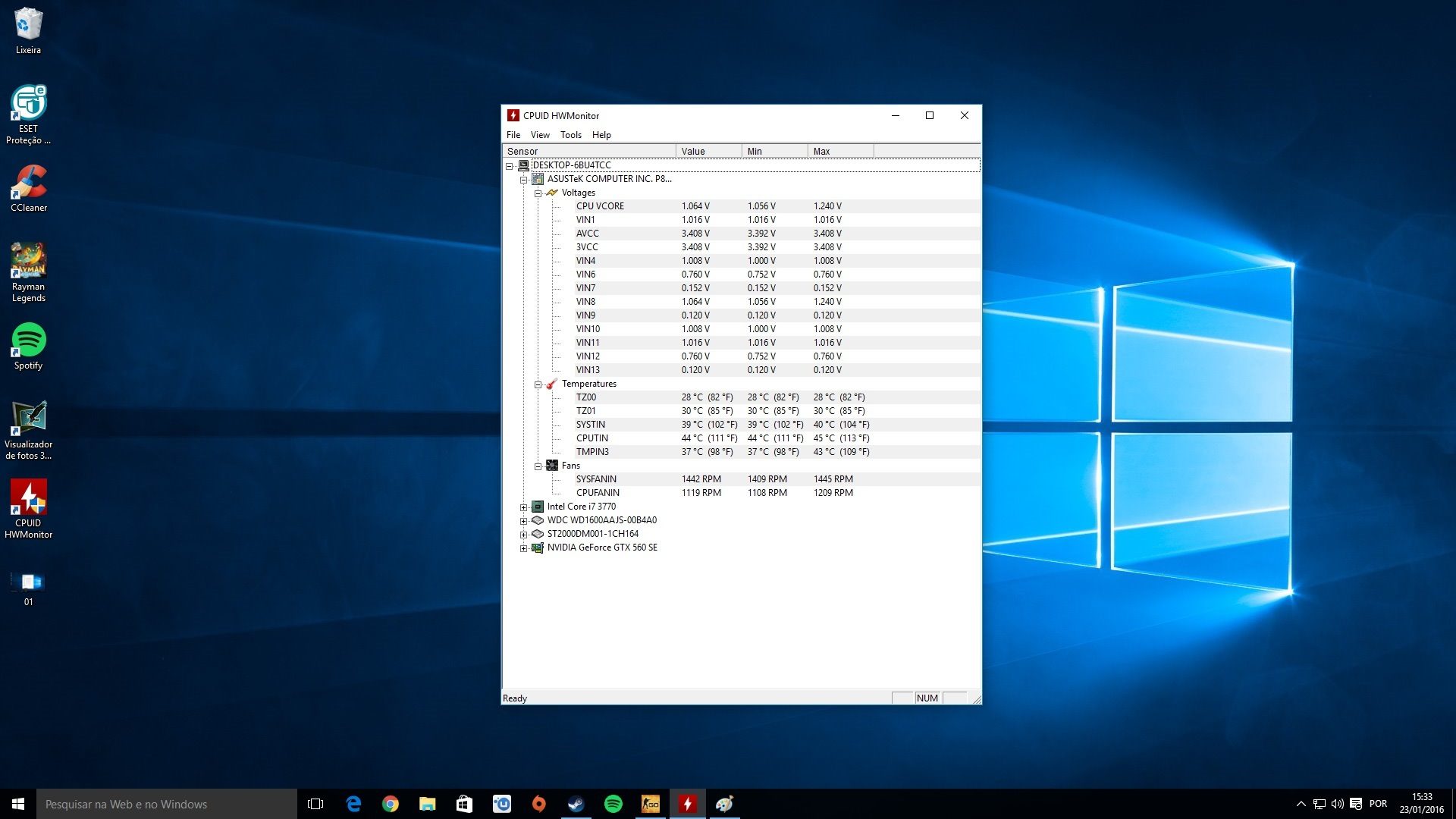Open the CCleaner desktop shortcut
The image size is (1456, 819).
[28, 189]
